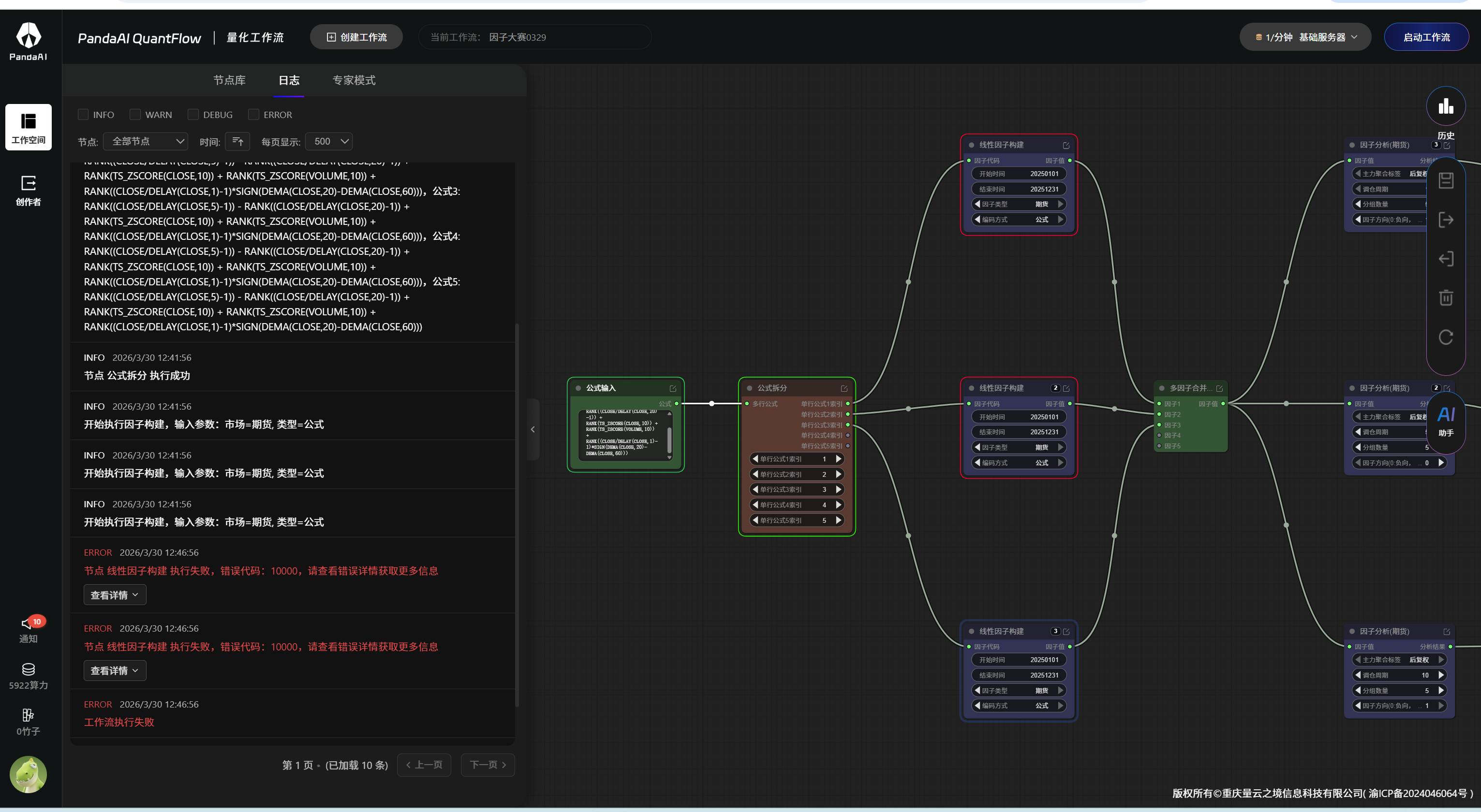1481x812 pixels.
Task: Click the save workflow disk icon
Action: coord(1445,180)
